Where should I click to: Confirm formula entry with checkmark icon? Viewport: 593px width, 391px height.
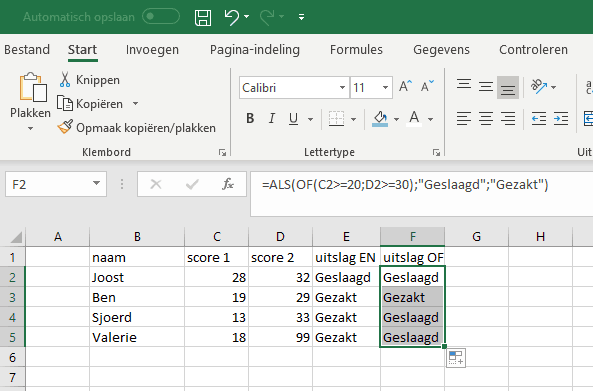point(192,184)
